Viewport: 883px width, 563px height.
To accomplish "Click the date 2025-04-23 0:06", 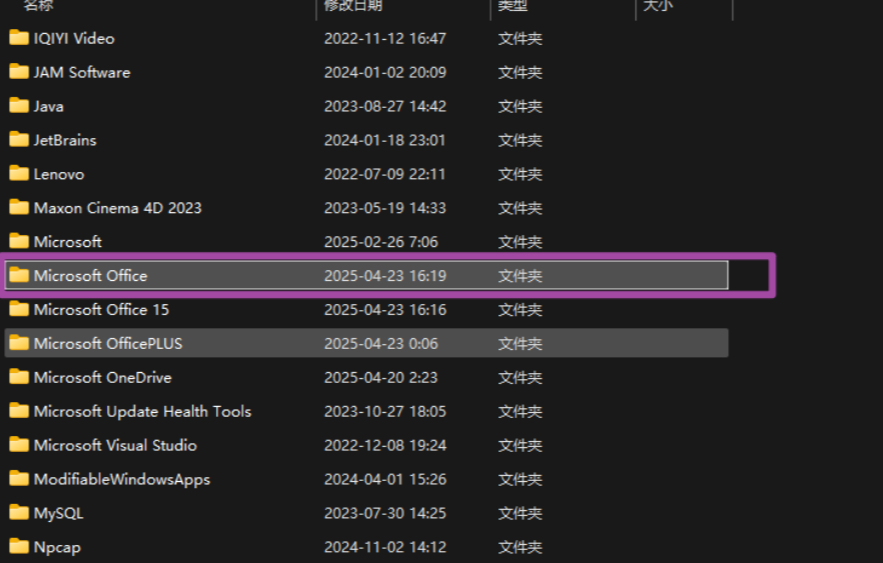I will pos(381,343).
